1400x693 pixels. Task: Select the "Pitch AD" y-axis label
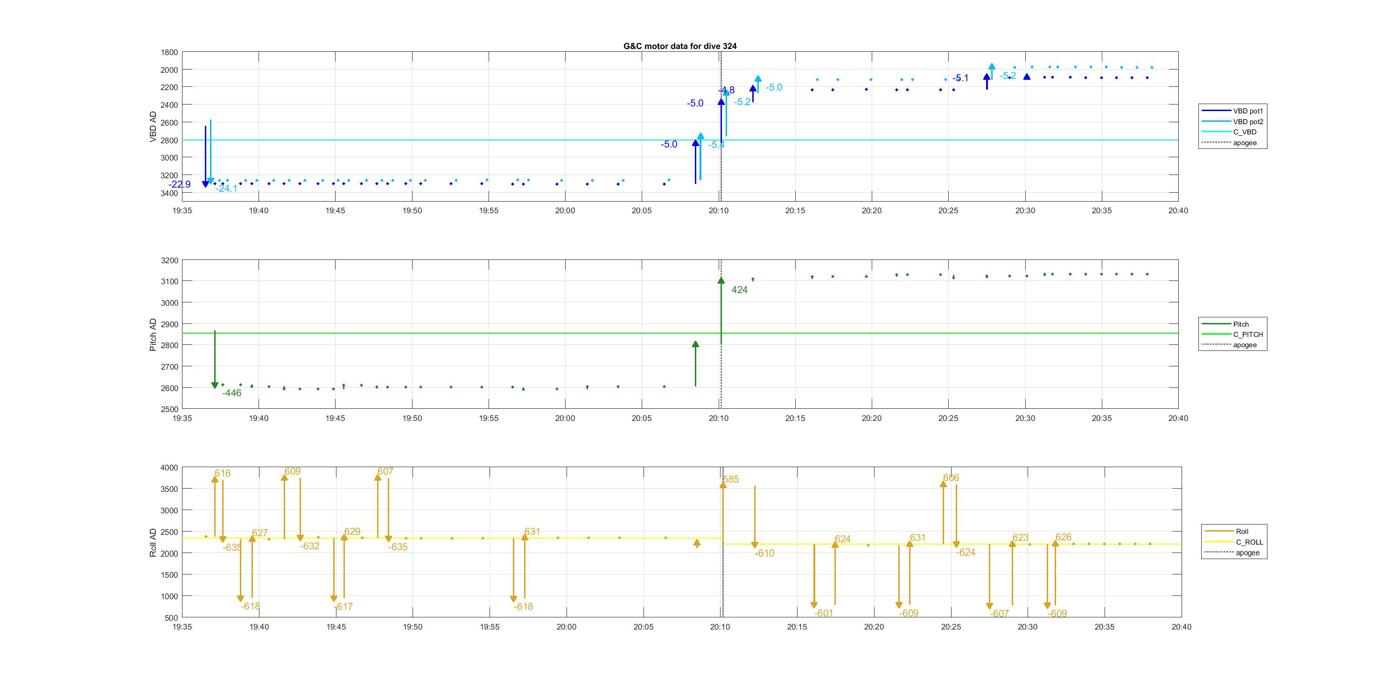tap(154, 334)
